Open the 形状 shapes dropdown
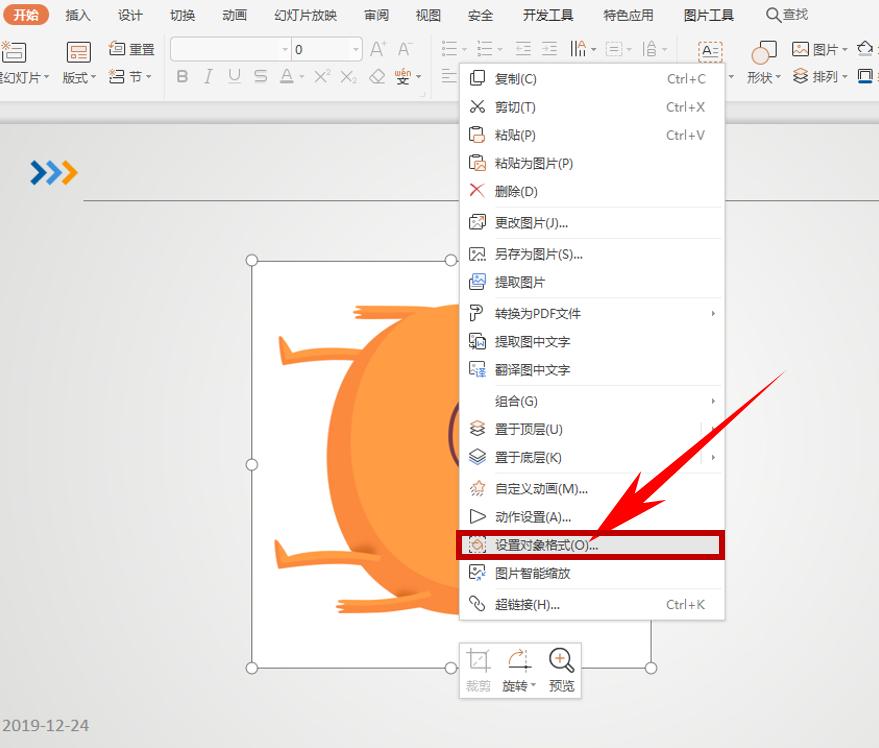 pos(764,76)
